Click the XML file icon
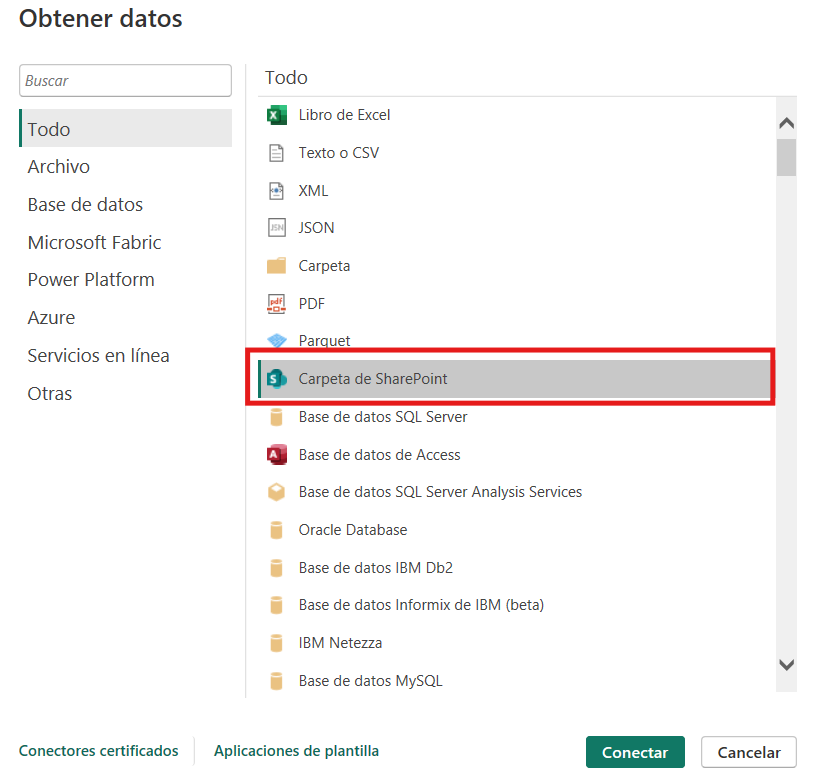 click(x=277, y=191)
